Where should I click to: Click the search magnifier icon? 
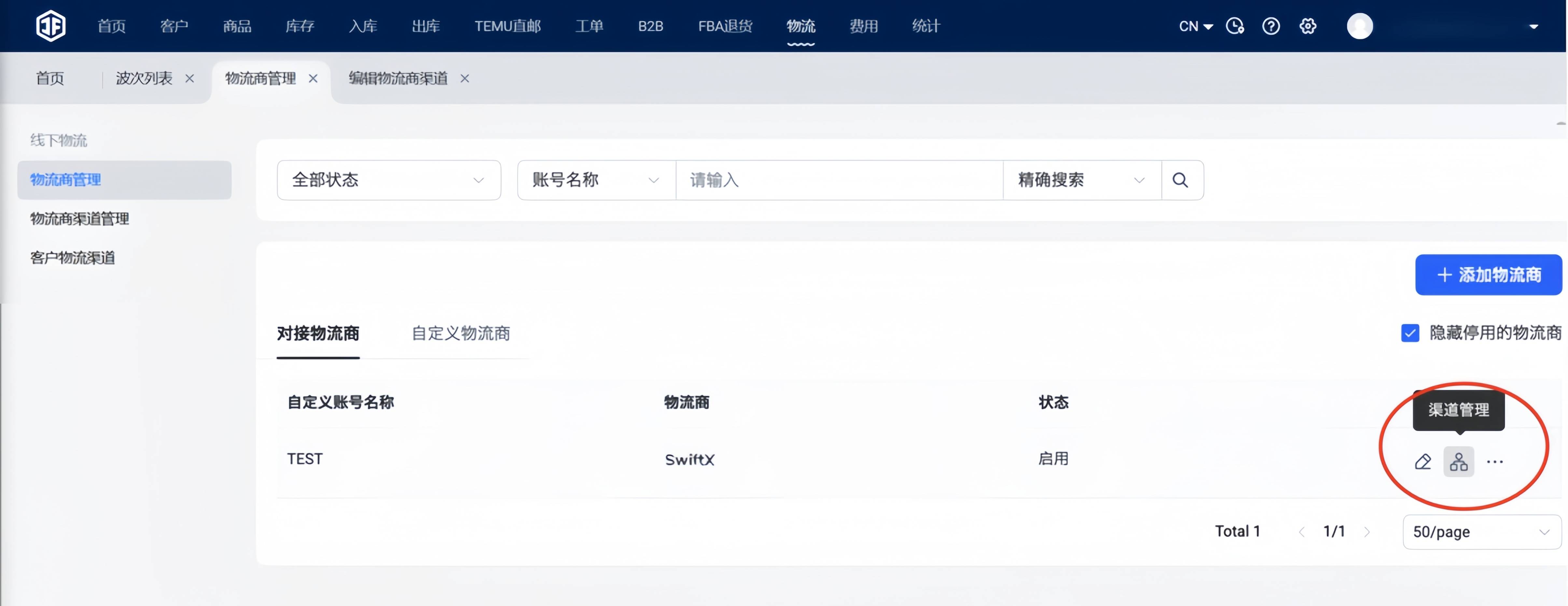tap(1180, 180)
